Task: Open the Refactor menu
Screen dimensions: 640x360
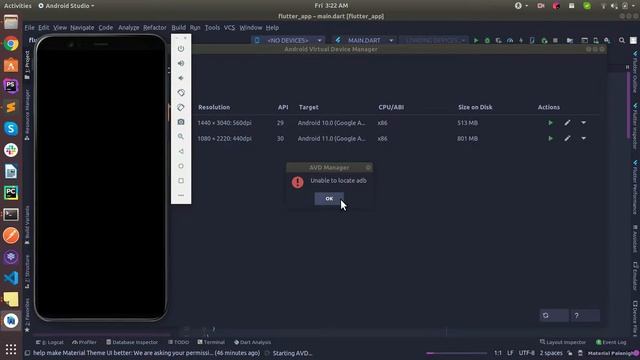Action: pos(155,28)
